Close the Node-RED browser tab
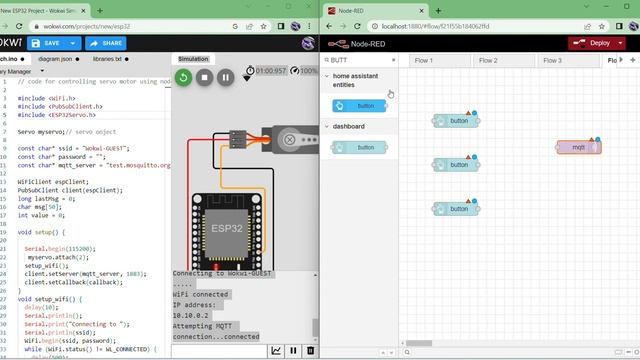Viewport: 640px width, 360px height. tap(422, 11)
